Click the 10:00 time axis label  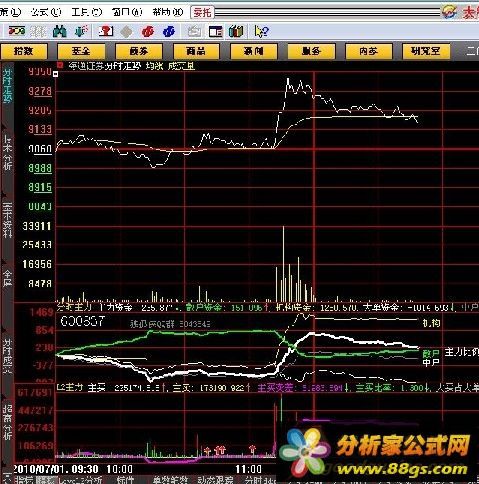119,469
